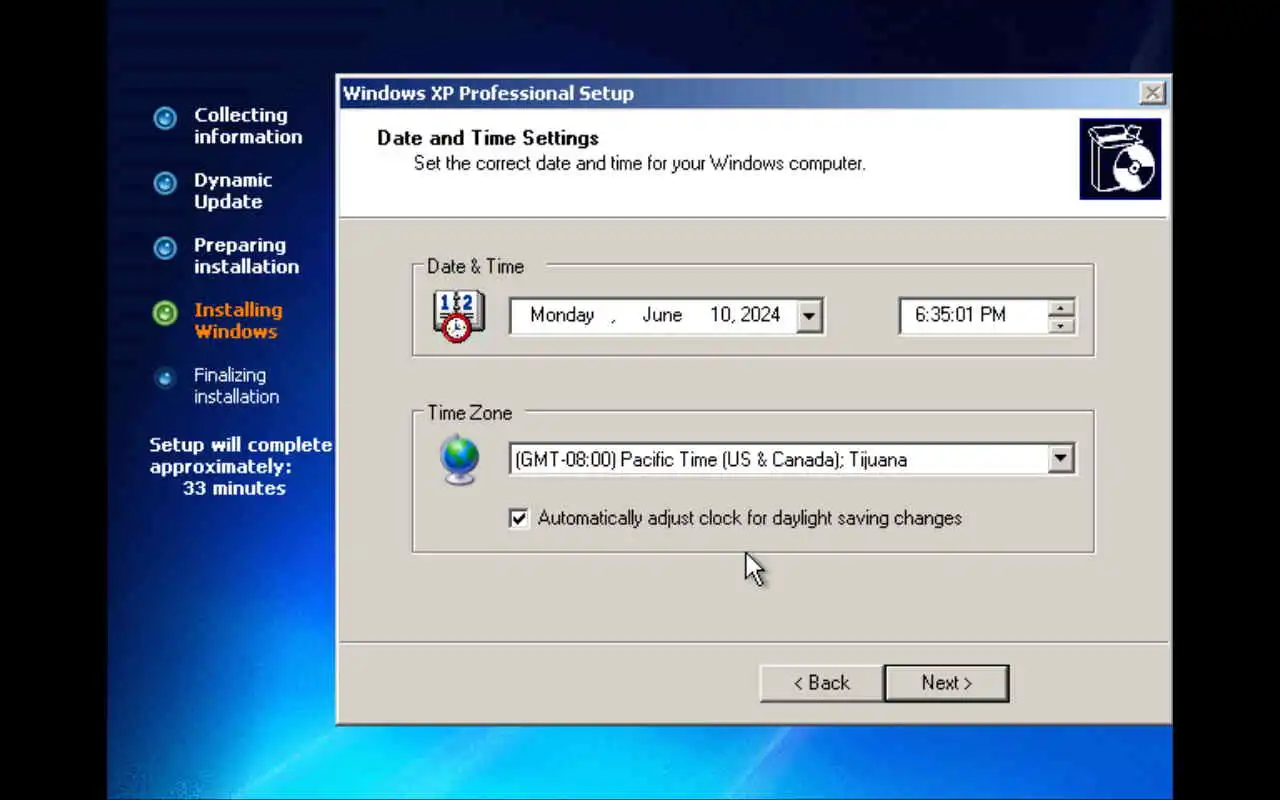
Task: Click the Set the correct date and time instruction
Action: [x=640, y=163]
